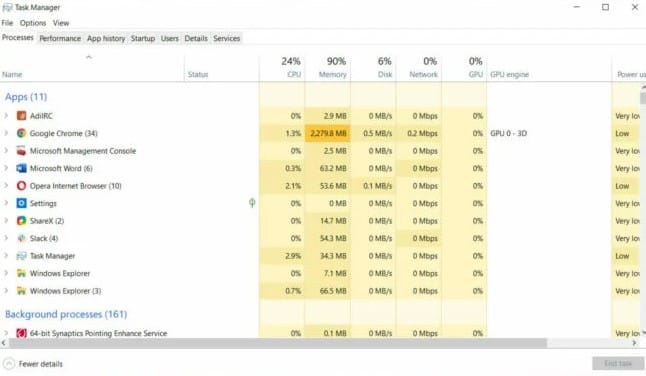Click the AdiIRC process icon
The height and width of the screenshot is (376, 646).
pyautogui.click(x=21, y=116)
